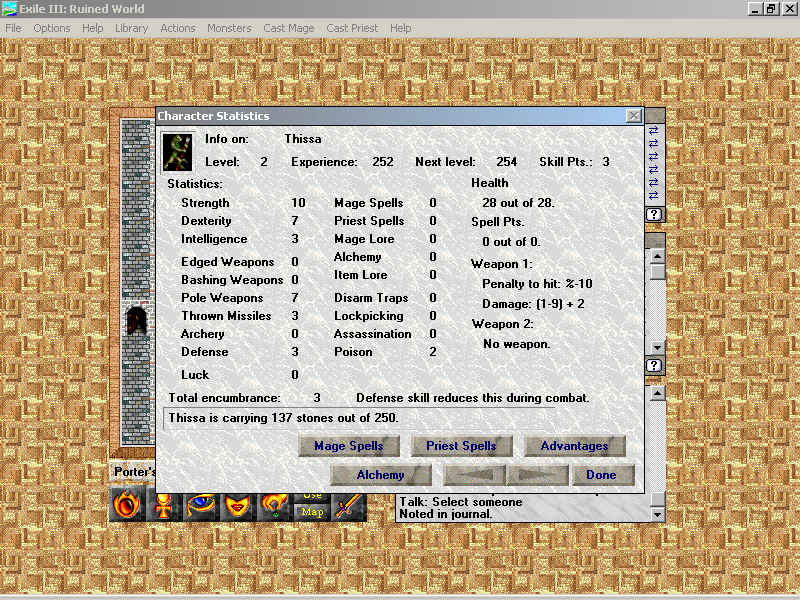Open the Help menu next to Options
This screenshot has width=800, height=600.
92,28
